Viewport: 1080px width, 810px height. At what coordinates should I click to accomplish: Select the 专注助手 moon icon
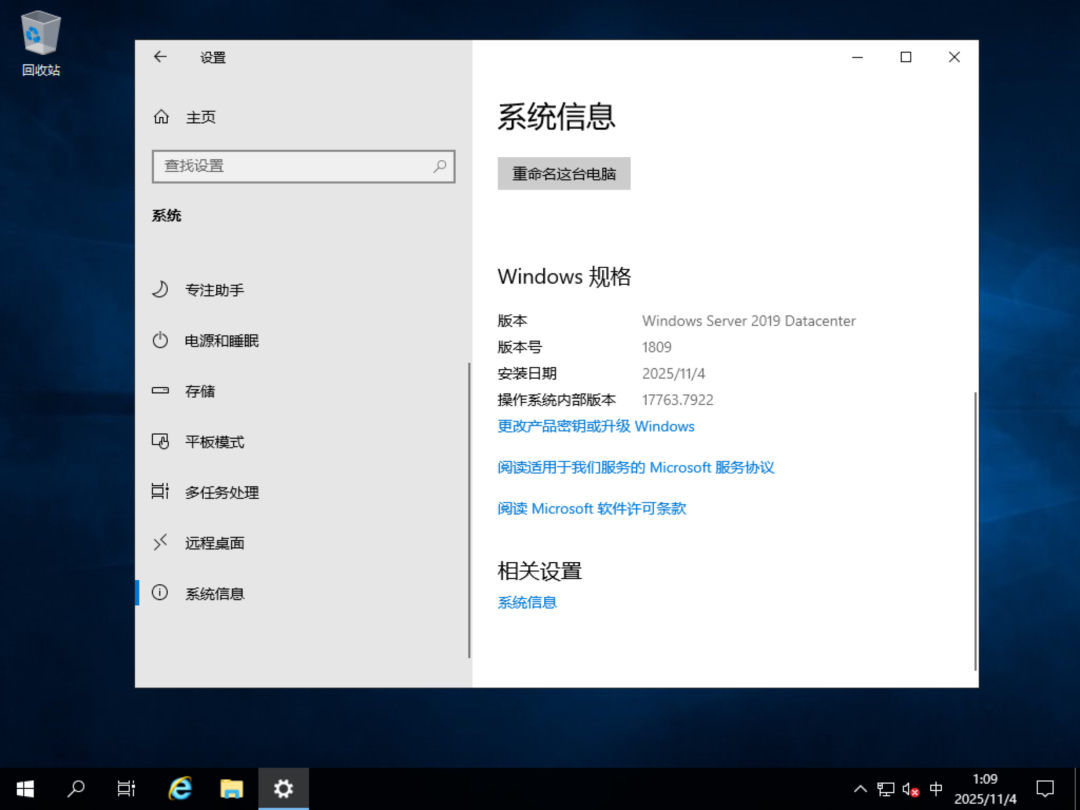tap(160, 289)
